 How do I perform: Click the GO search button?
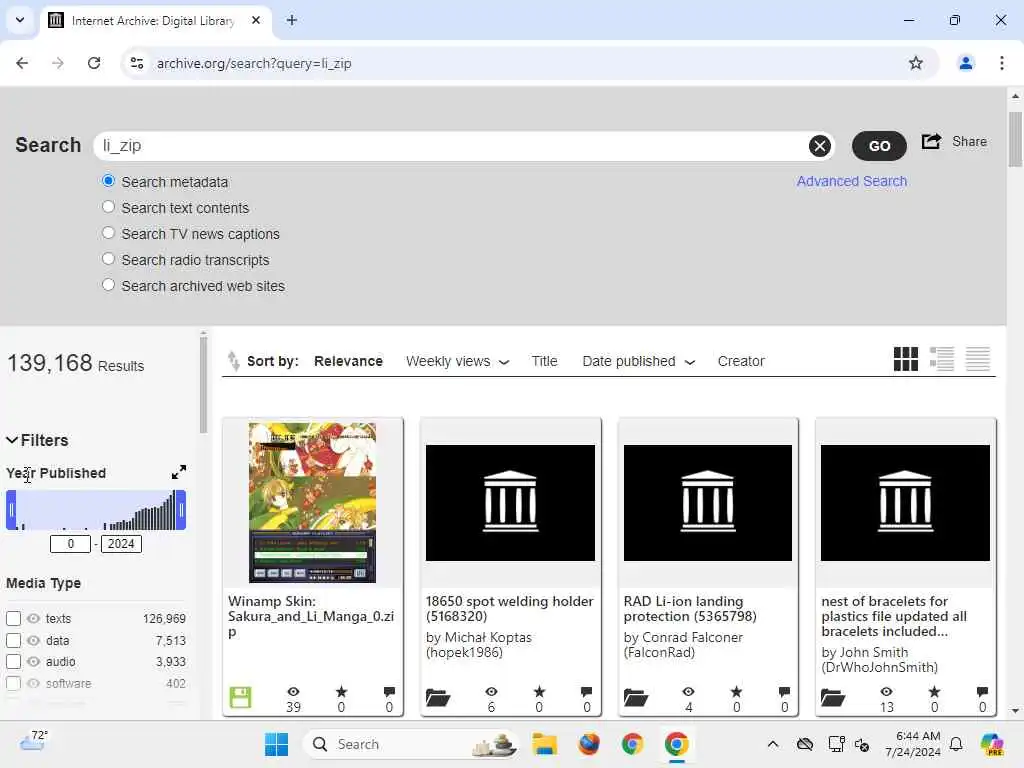click(879, 146)
